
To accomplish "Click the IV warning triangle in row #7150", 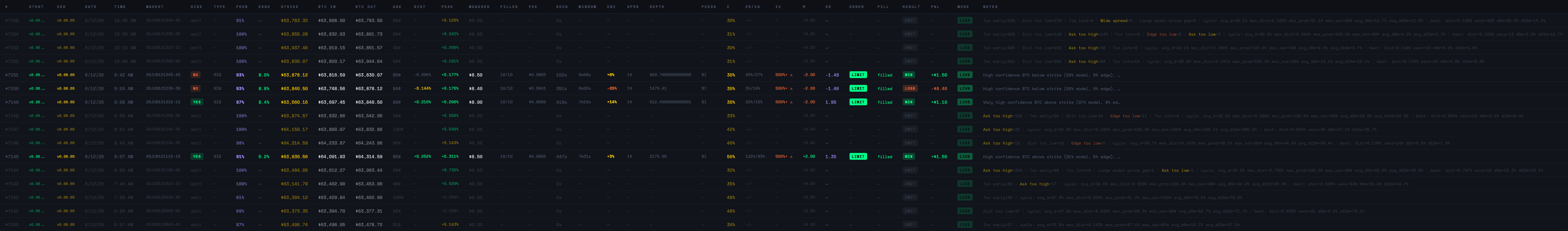I will coord(791,88).
